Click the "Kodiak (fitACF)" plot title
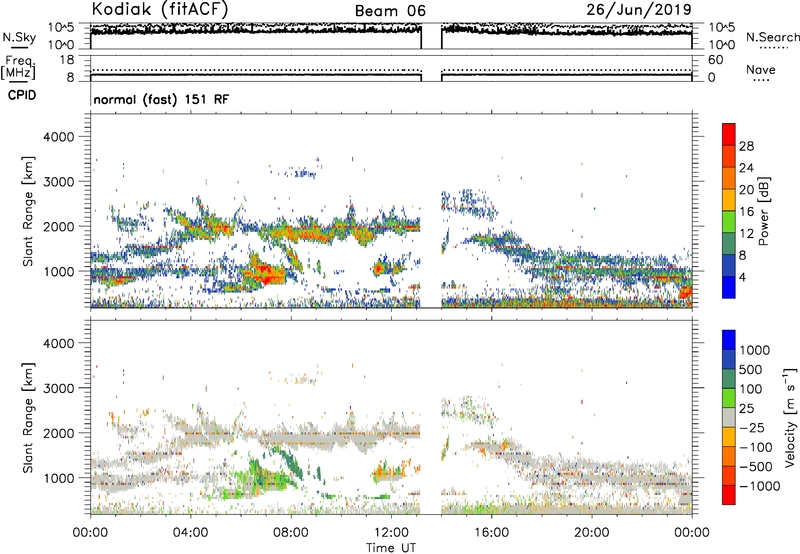The width and height of the screenshot is (800, 554). point(160,9)
